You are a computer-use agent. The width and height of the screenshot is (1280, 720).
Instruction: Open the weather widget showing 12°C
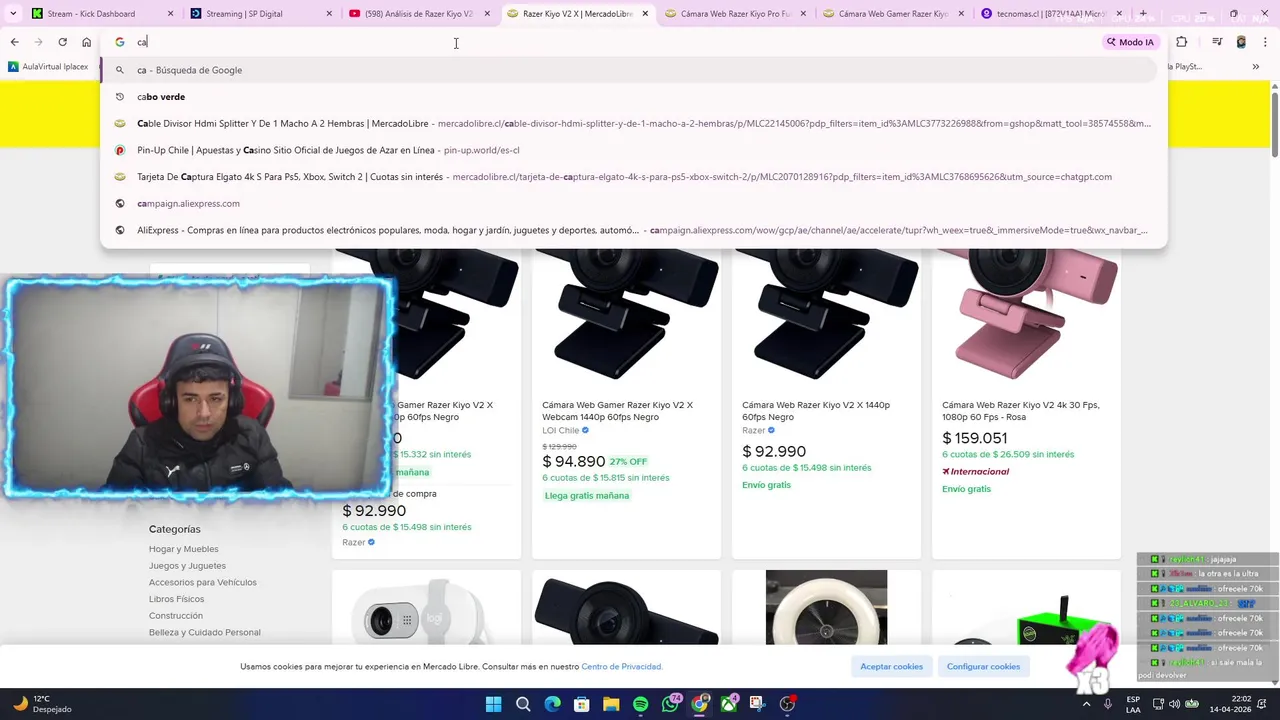(x=45, y=704)
